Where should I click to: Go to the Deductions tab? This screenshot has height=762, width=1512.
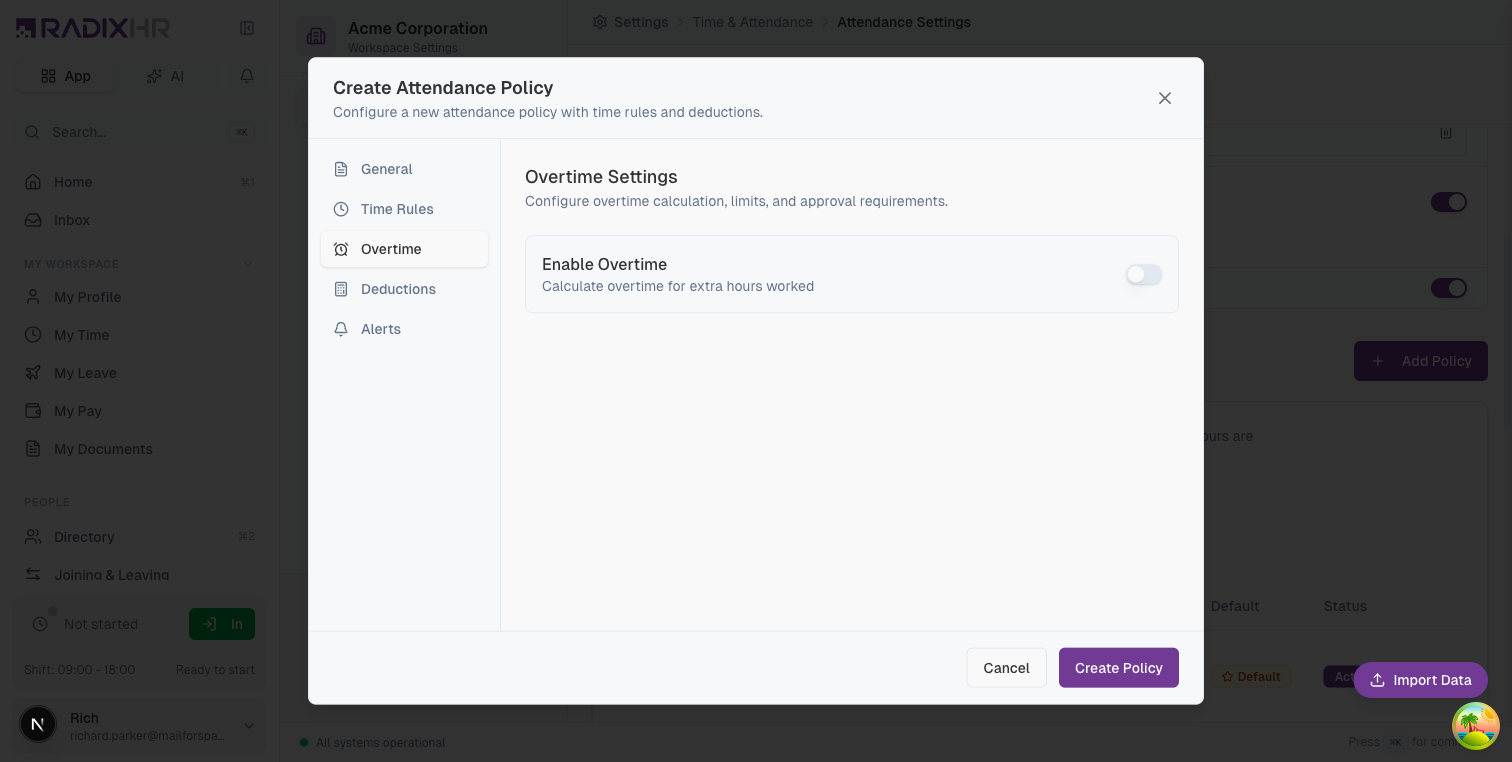click(x=404, y=289)
